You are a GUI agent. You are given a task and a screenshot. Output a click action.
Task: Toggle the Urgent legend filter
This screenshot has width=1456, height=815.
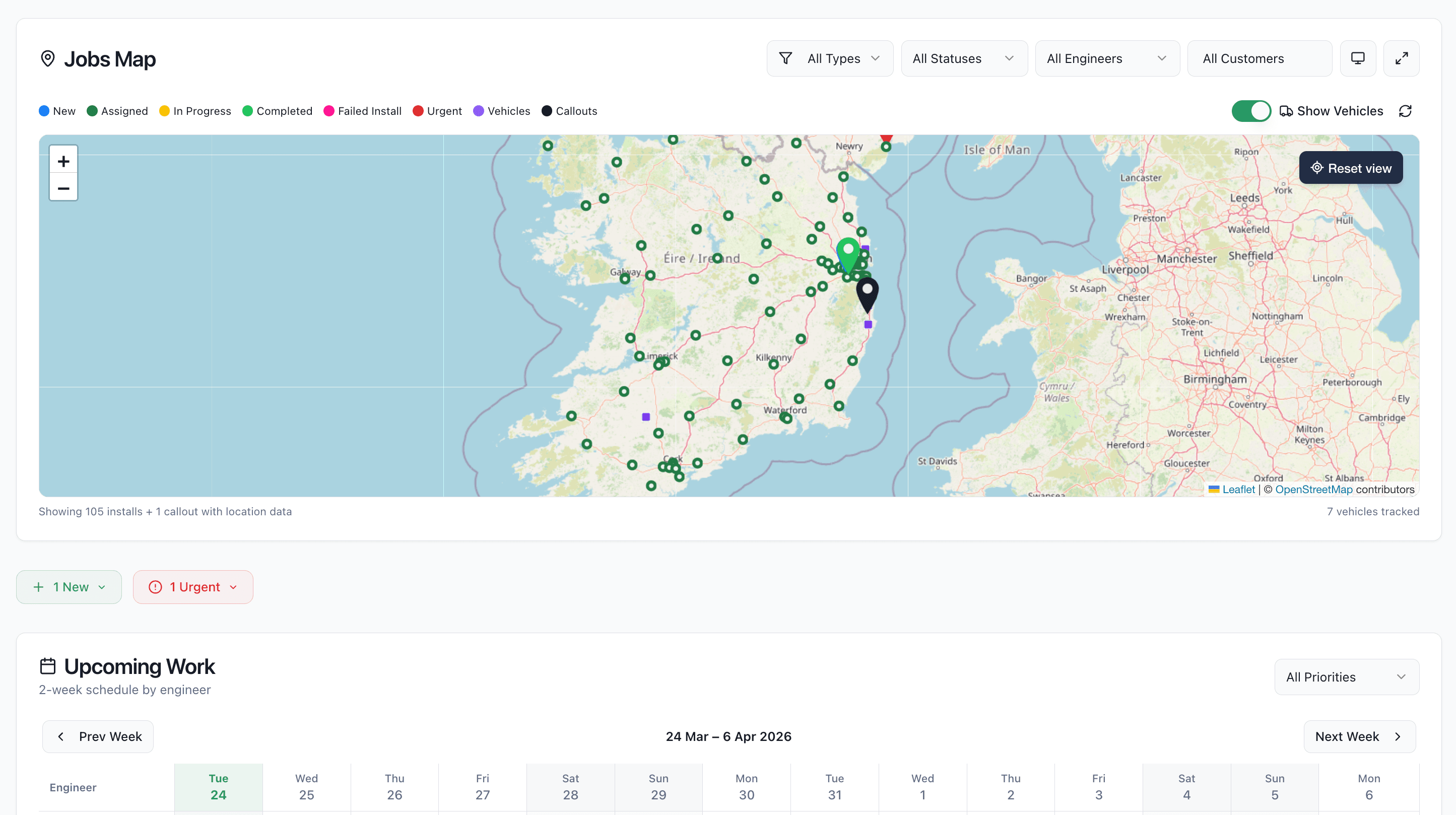[x=418, y=111]
